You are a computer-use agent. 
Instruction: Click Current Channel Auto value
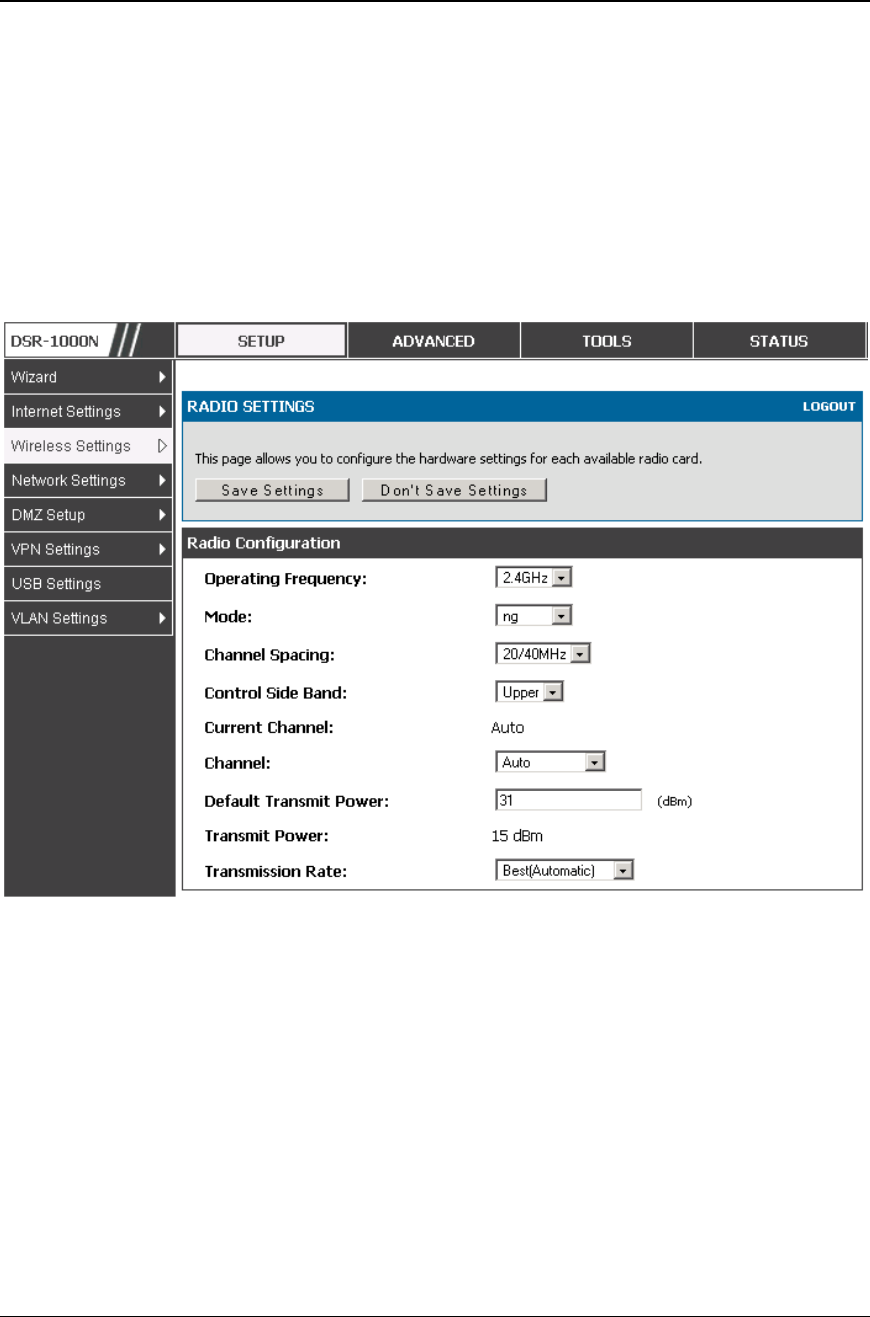(x=507, y=727)
